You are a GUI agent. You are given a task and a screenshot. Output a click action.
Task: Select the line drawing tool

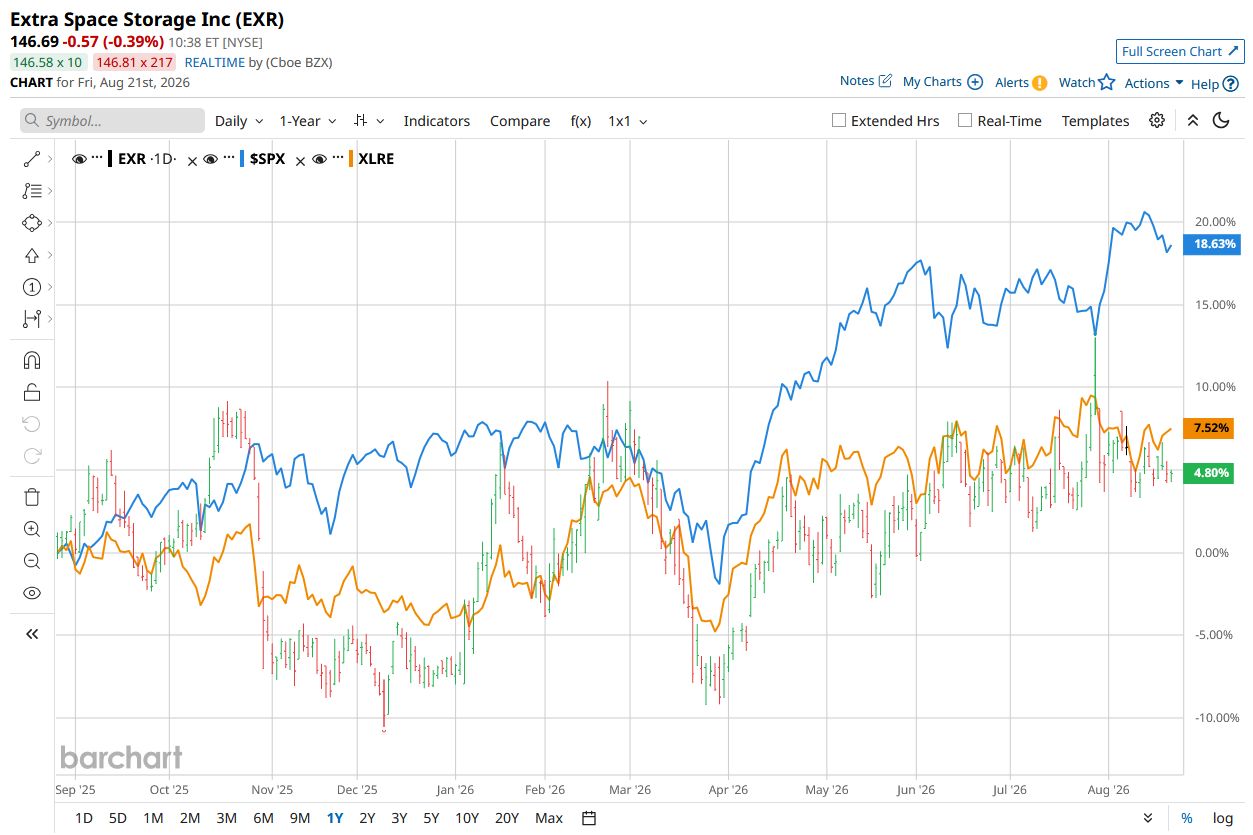[31, 158]
